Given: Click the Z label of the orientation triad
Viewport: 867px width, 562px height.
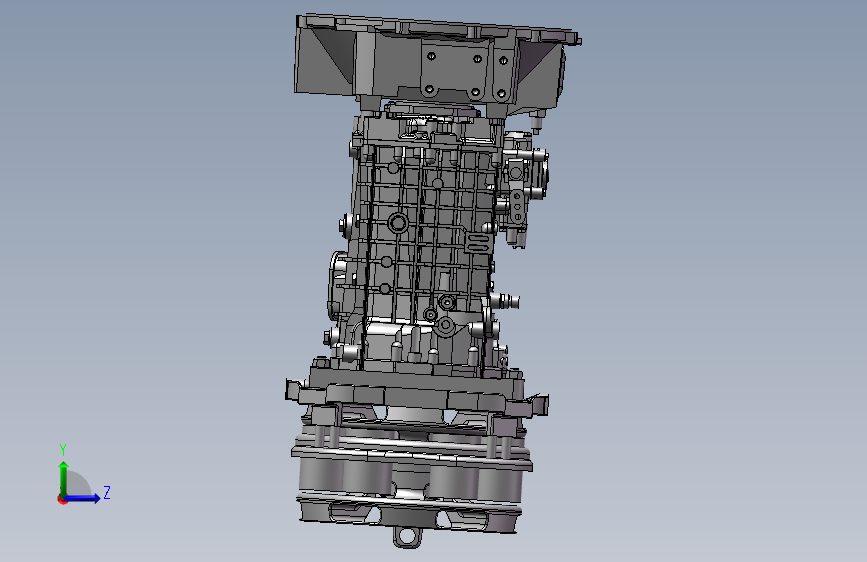Looking at the screenshot, I should (x=107, y=492).
